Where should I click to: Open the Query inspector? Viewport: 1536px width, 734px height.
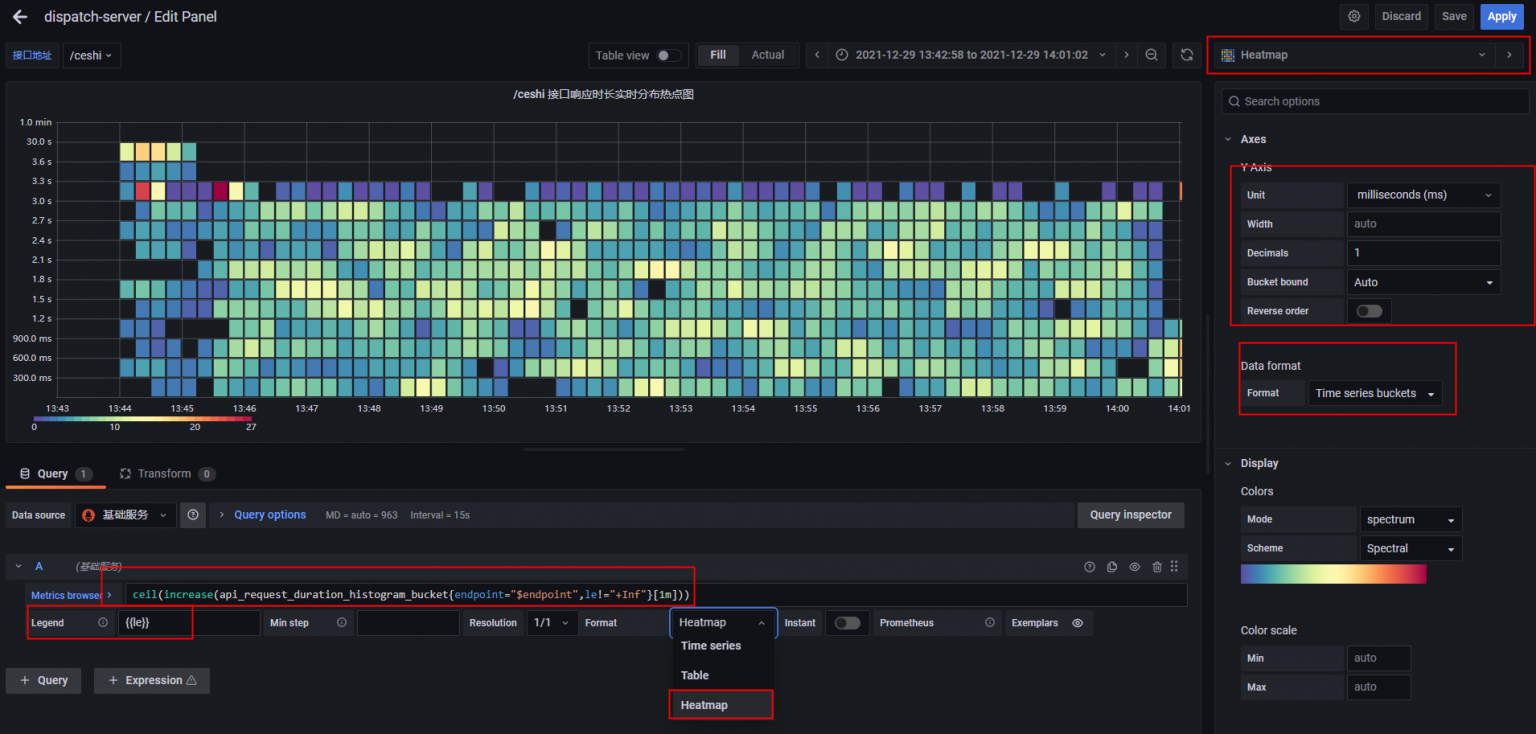pyautogui.click(x=1130, y=514)
